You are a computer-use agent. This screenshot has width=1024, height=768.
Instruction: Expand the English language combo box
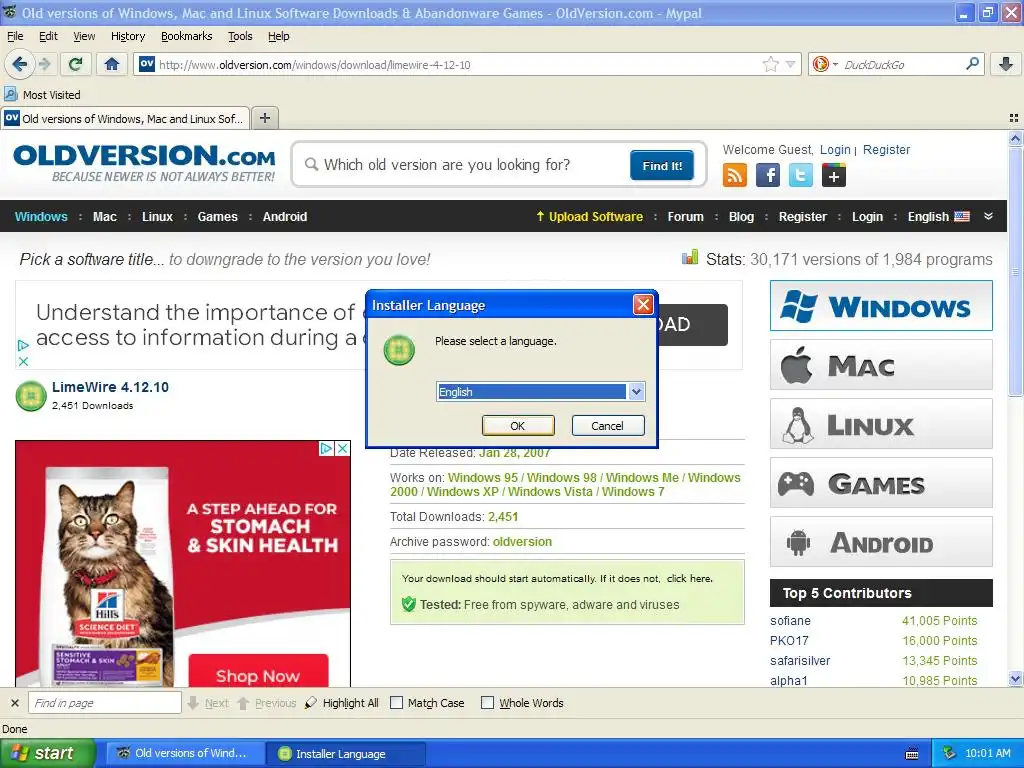(x=637, y=391)
